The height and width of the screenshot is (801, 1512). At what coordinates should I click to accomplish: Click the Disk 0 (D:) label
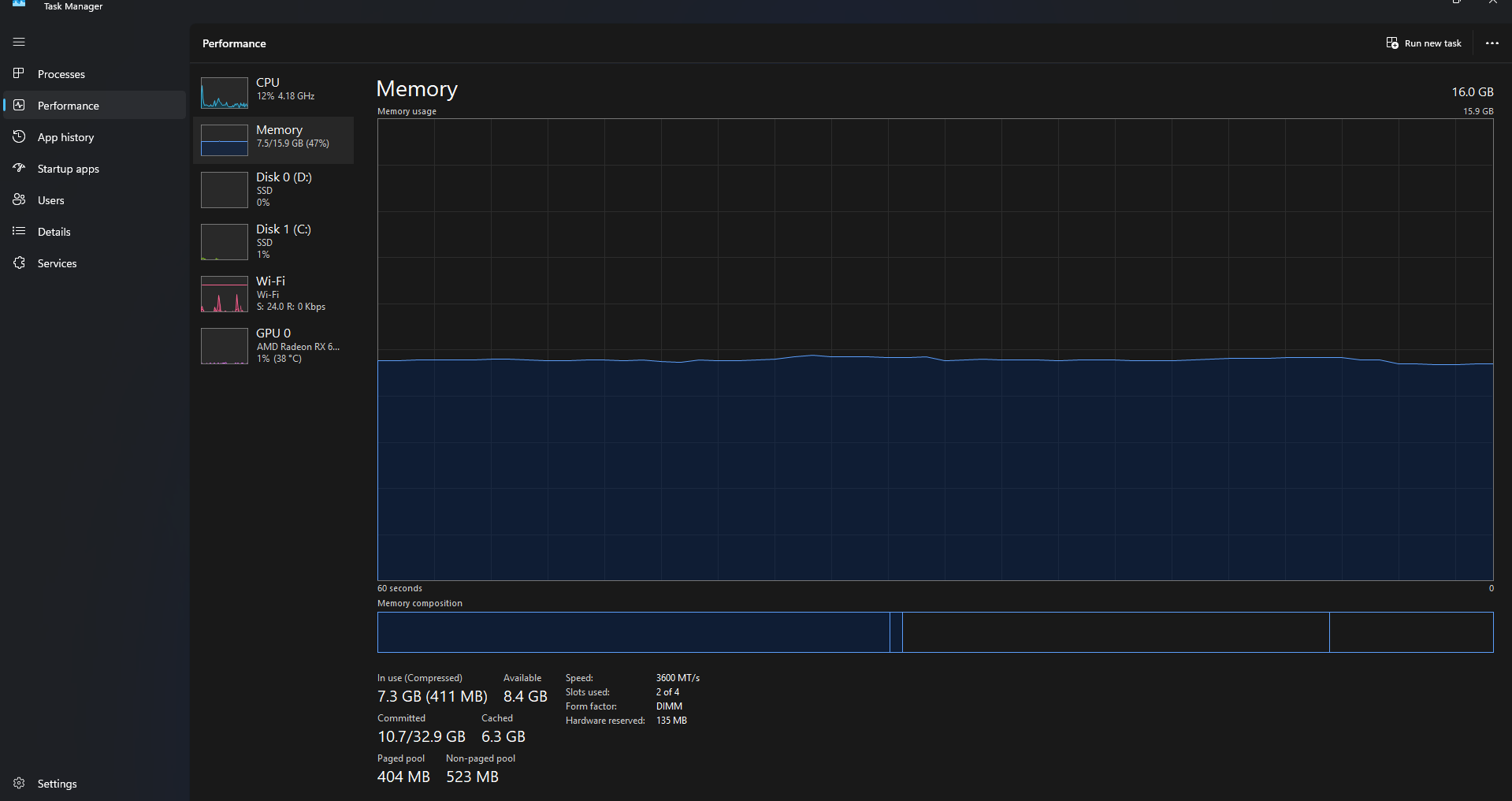click(284, 177)
